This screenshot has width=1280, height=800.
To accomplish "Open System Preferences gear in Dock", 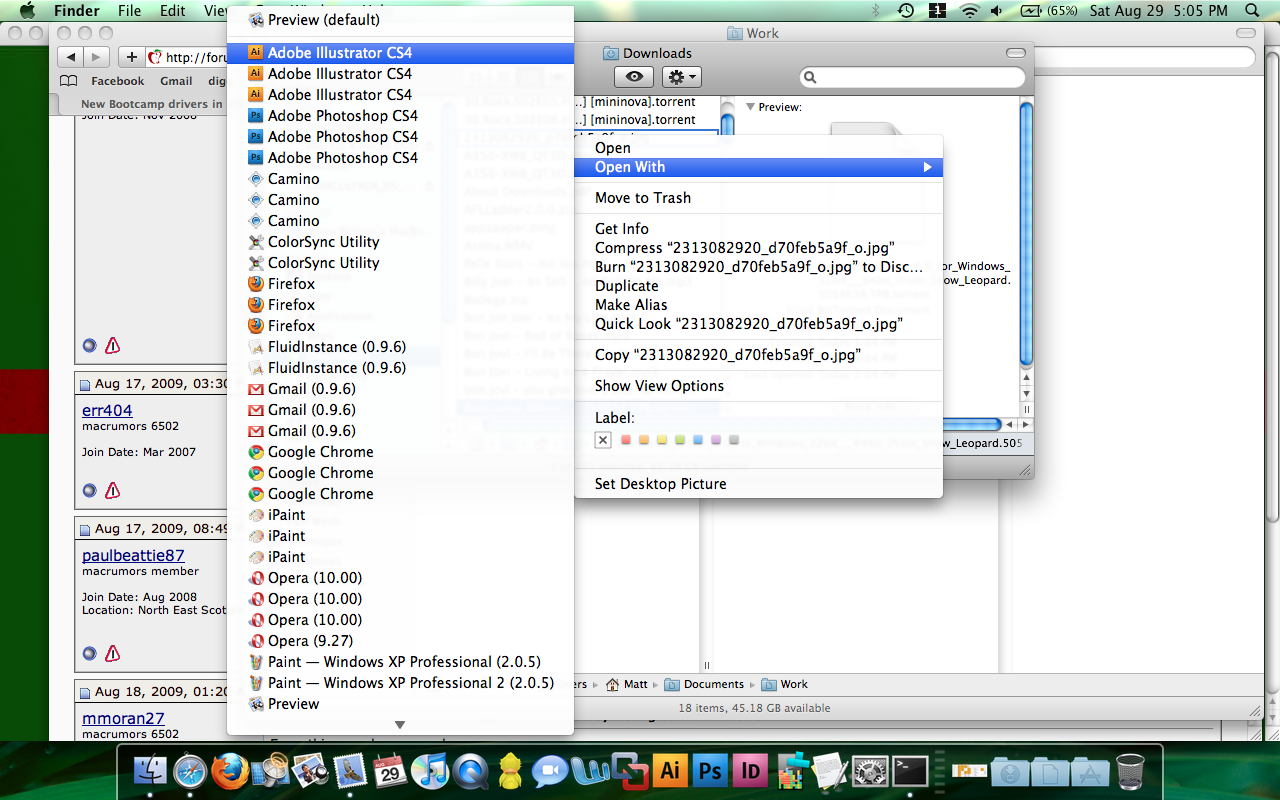I will click(870, 771).
